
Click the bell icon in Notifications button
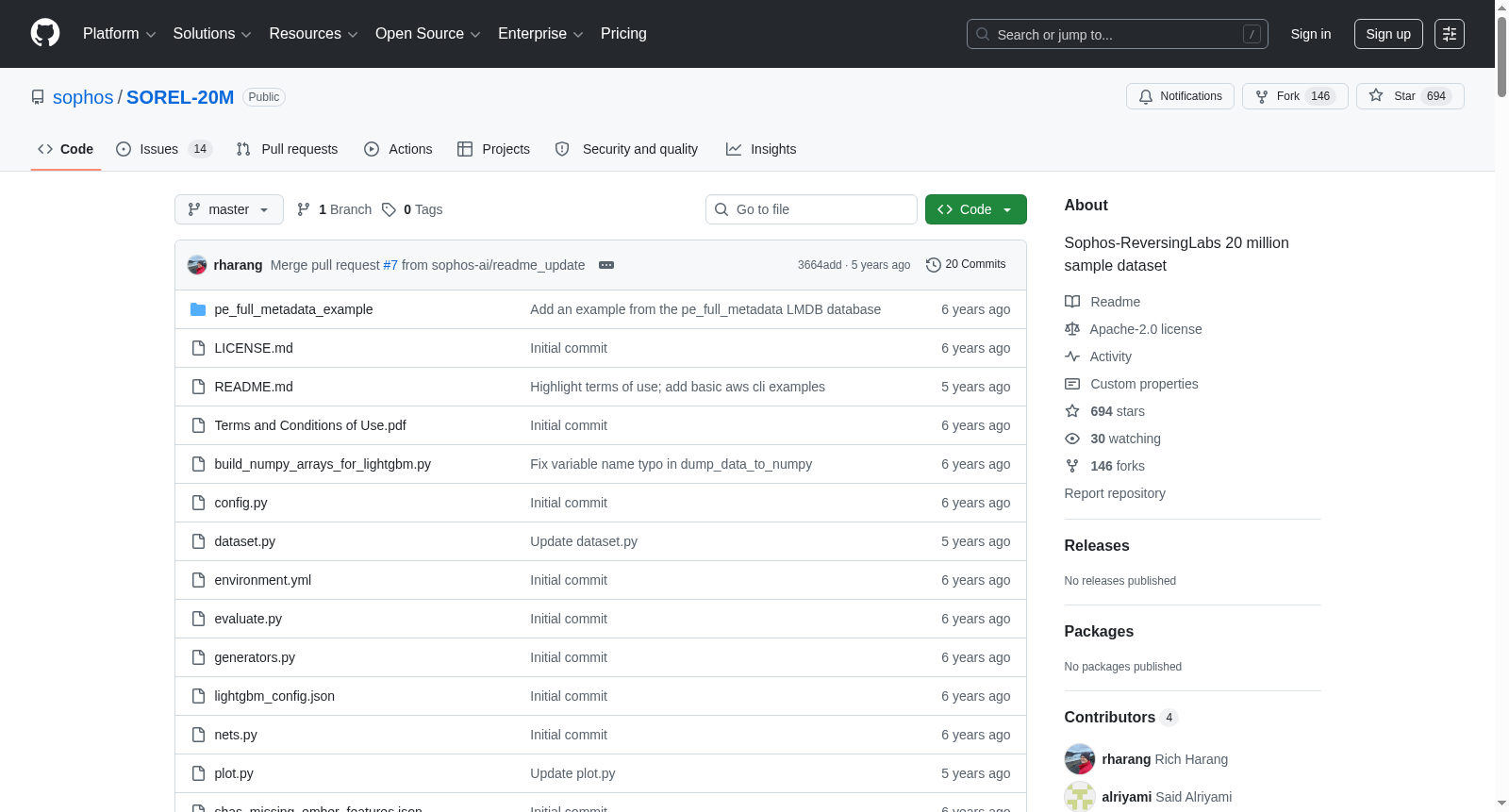coord(1146,96)
